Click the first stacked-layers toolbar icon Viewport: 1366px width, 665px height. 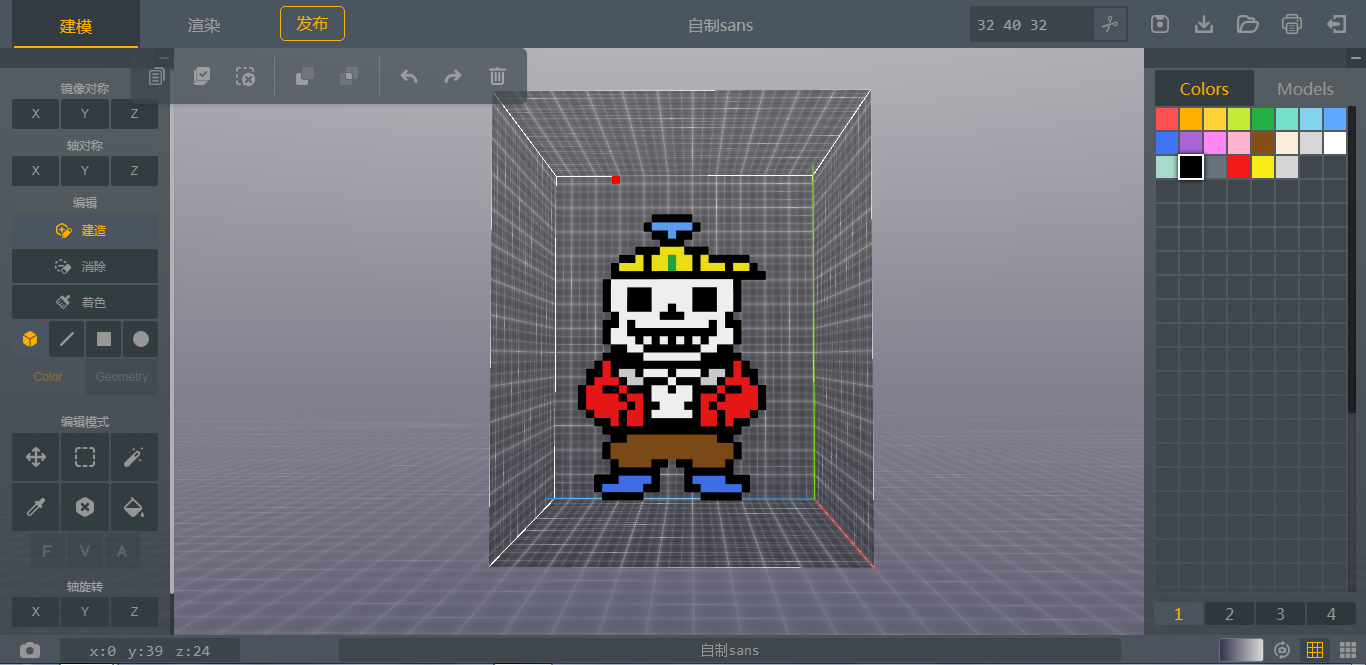pyautogui.click(x=305, y=76)
